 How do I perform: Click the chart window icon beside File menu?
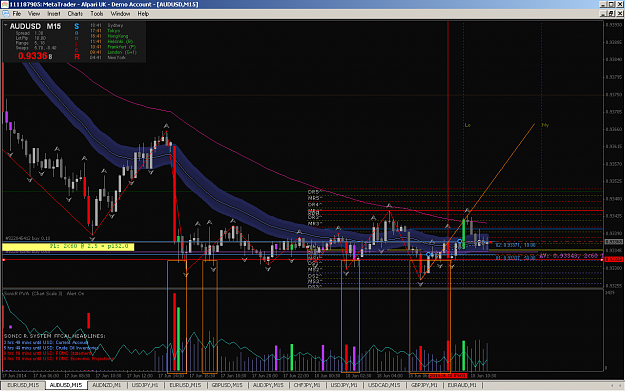[x=6, y=14]
